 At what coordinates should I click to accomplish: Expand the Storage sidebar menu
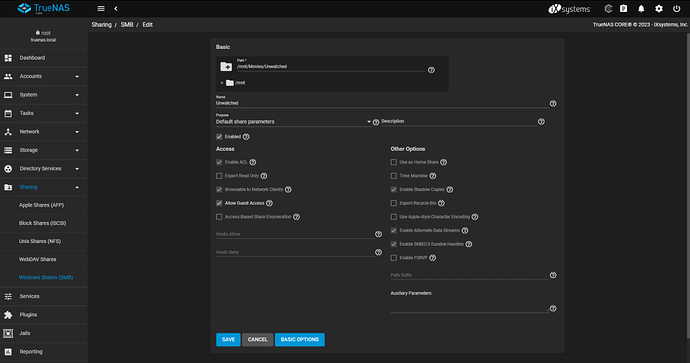pyautogui.click(x=43, y=150)
